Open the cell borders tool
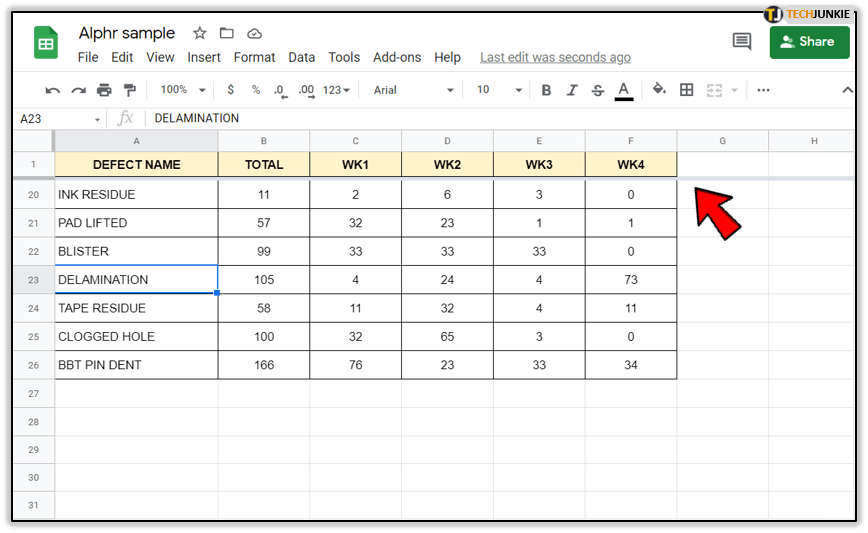This screenshot has height=533, width=868. [687, 90]
